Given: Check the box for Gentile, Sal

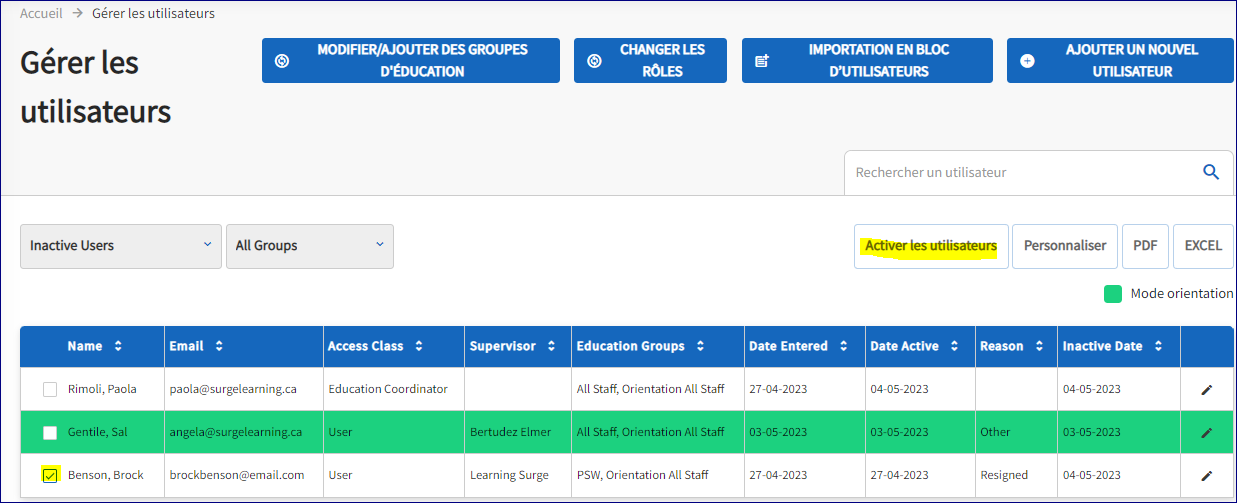Looking at the screenshot, I should (x=50, y=432).
